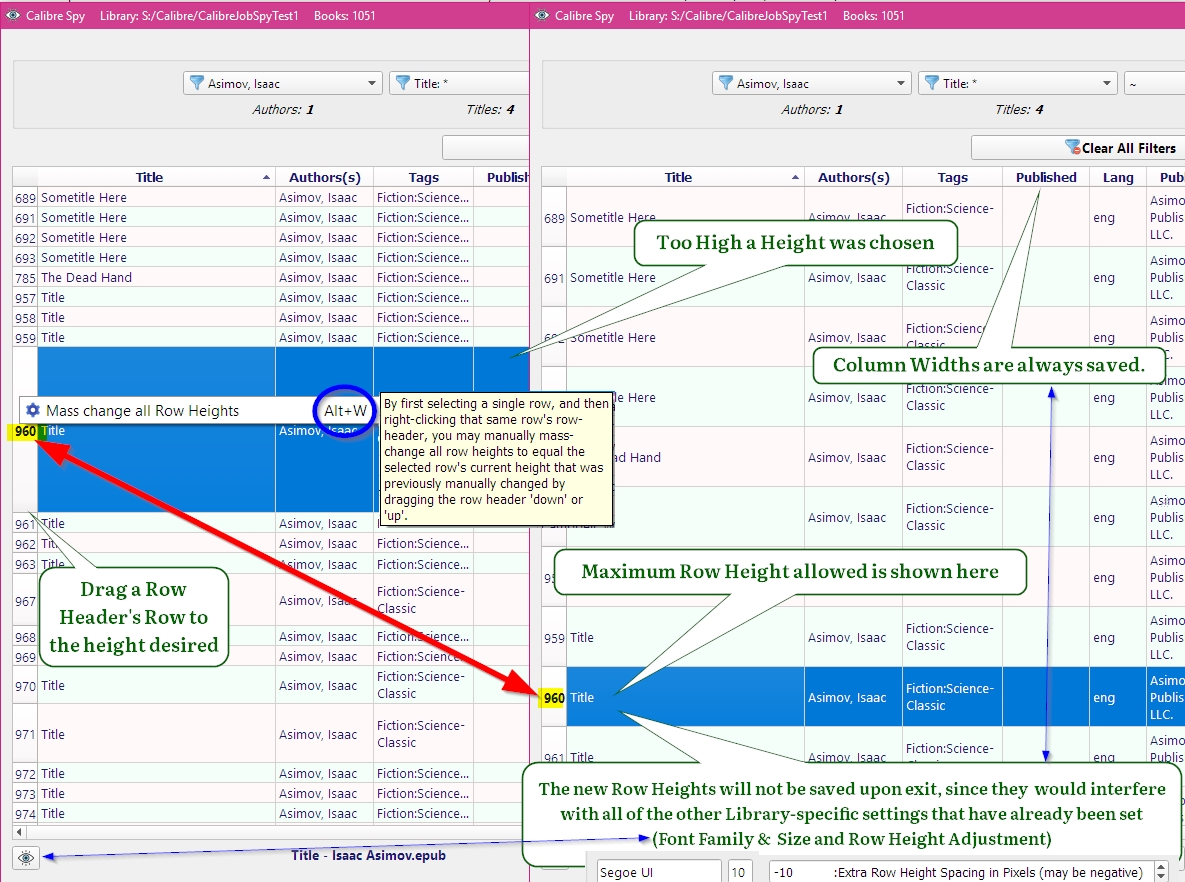Click 'Authors: 1' count in left window
Image resolution: width=1185 pixels, height=882 pixels.
[x=283, y=110]
